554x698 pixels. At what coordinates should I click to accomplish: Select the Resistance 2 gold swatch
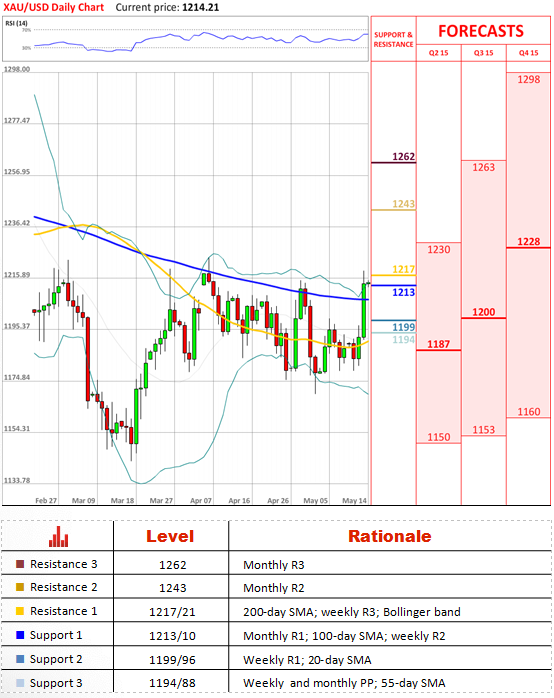[20, 587]
